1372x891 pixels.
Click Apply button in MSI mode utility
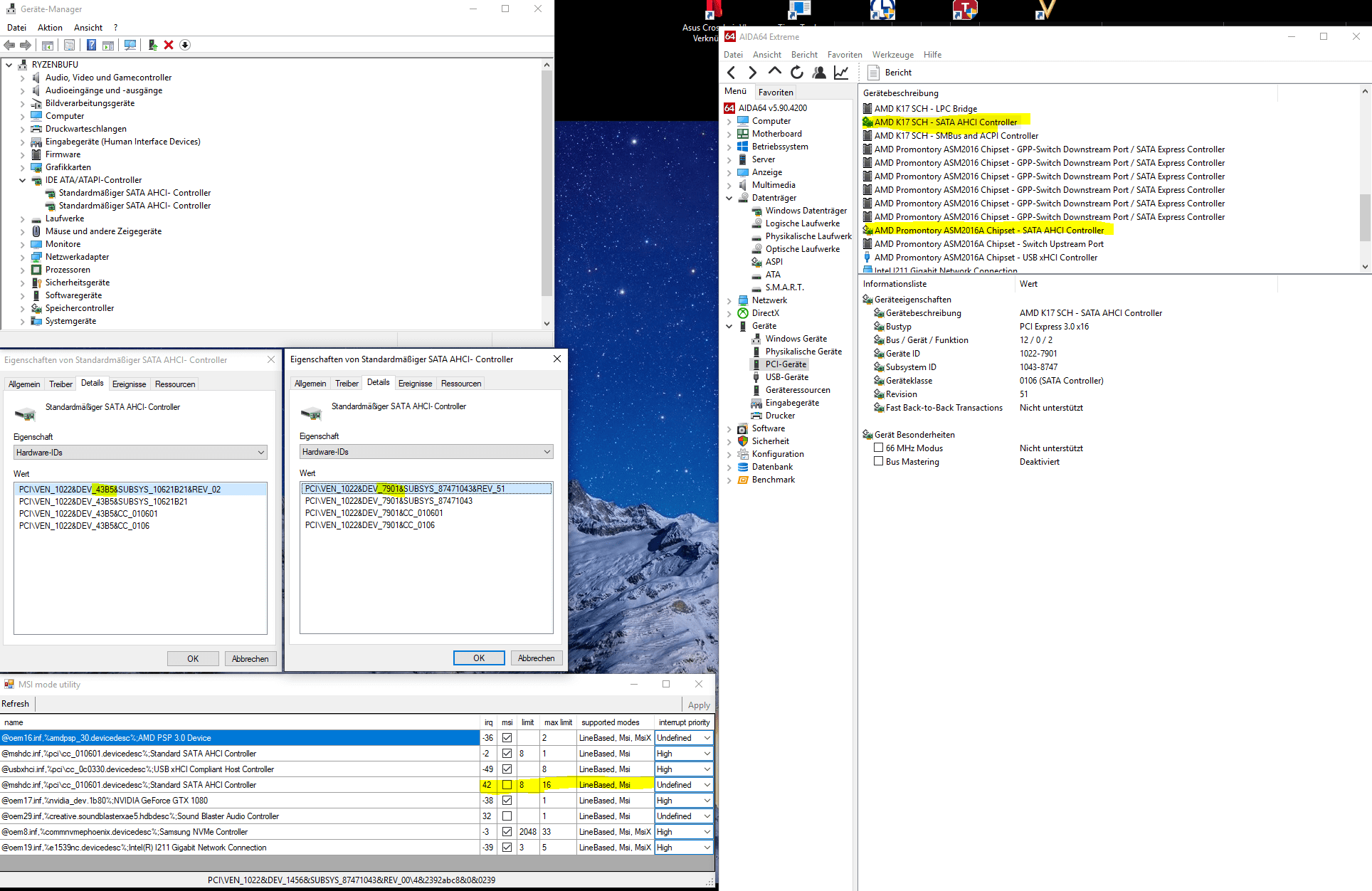(698, 705)
